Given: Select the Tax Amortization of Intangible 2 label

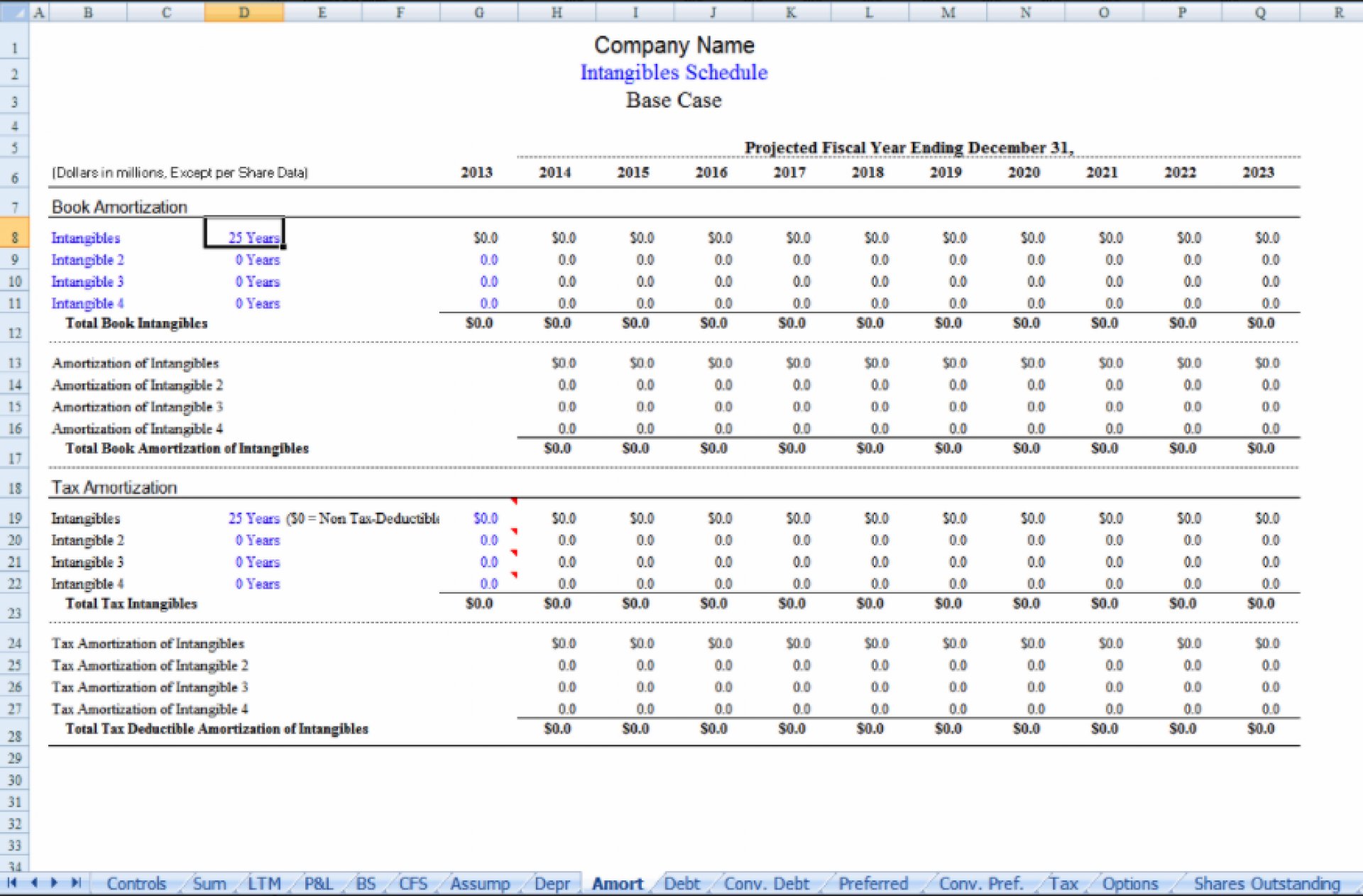Looking at the screenshot, I should [x=150, y=665].
